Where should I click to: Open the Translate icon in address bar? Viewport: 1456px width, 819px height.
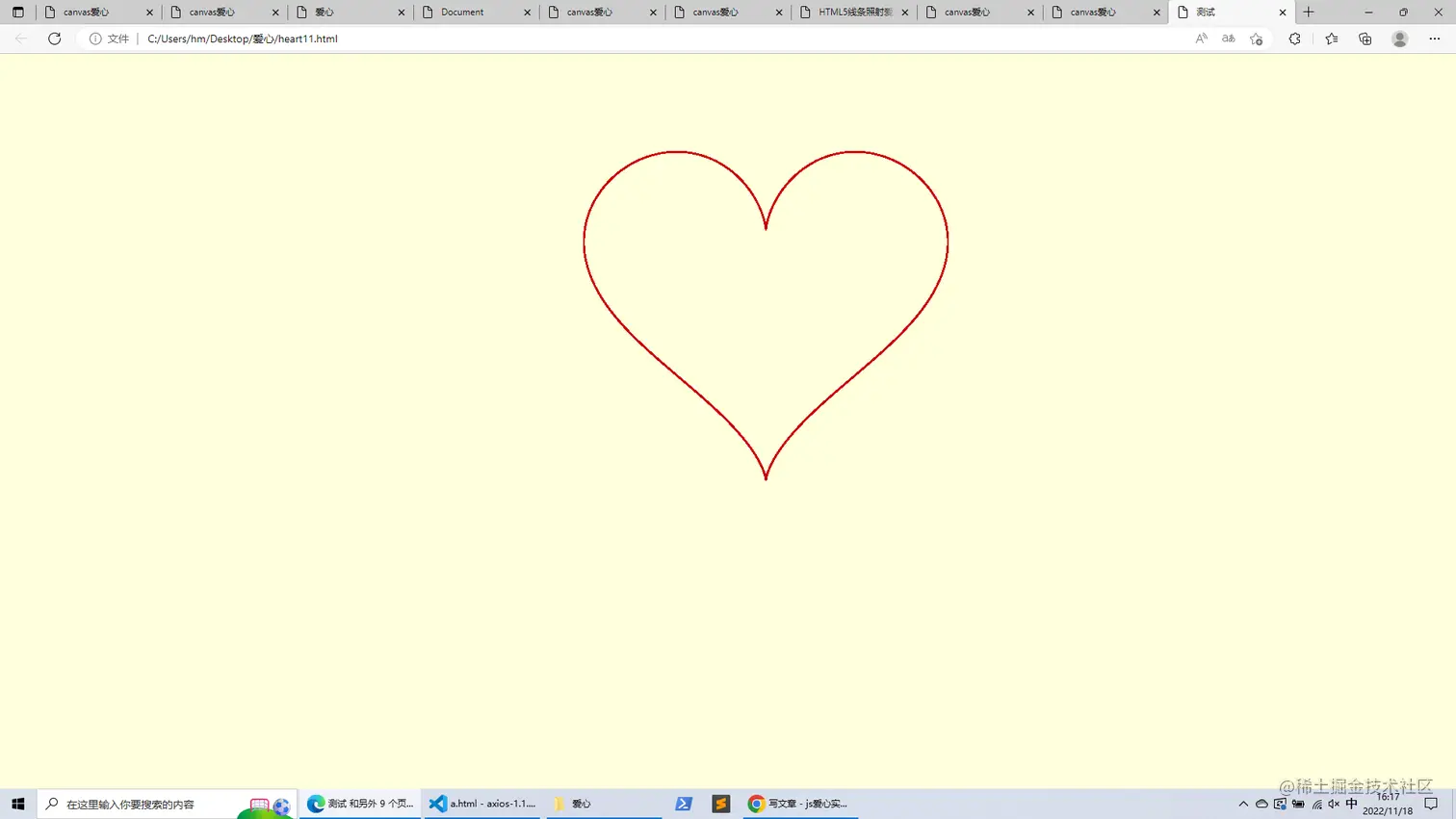(x=1228, y=38)
